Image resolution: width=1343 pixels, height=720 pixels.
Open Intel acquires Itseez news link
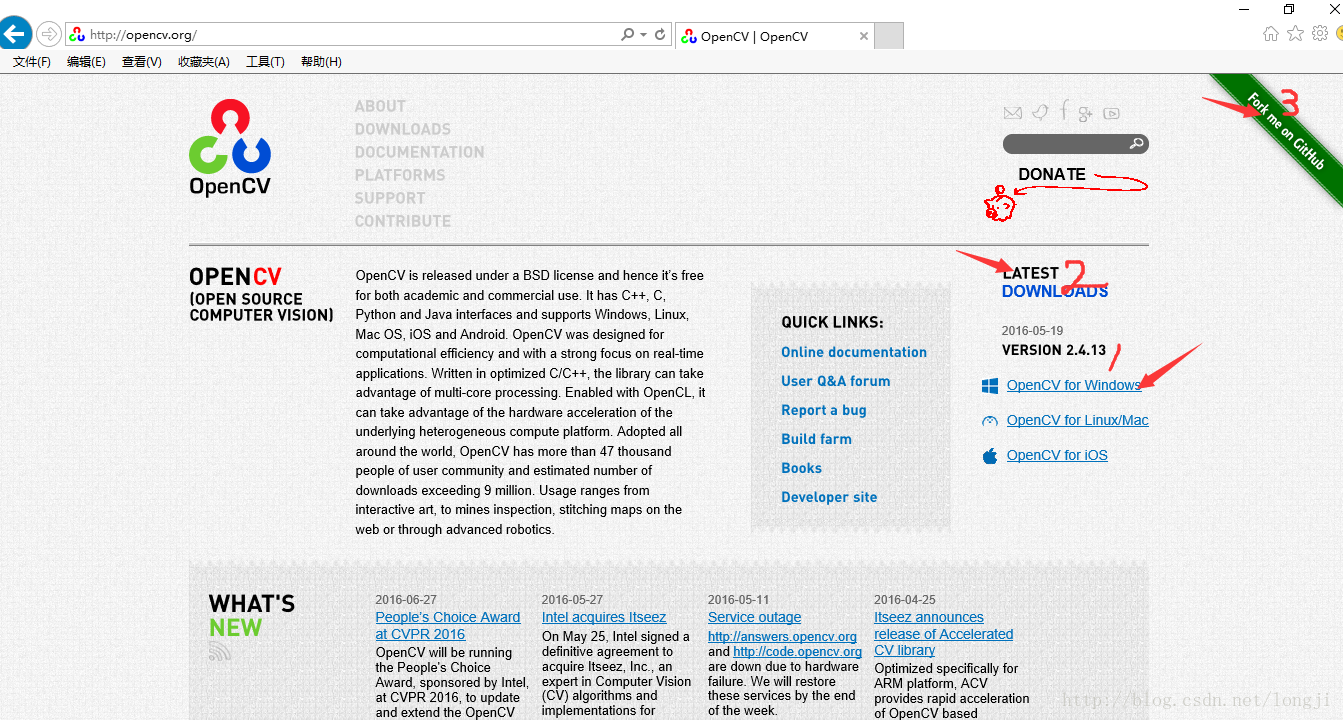pyautogui.click(x=604, y=617)
